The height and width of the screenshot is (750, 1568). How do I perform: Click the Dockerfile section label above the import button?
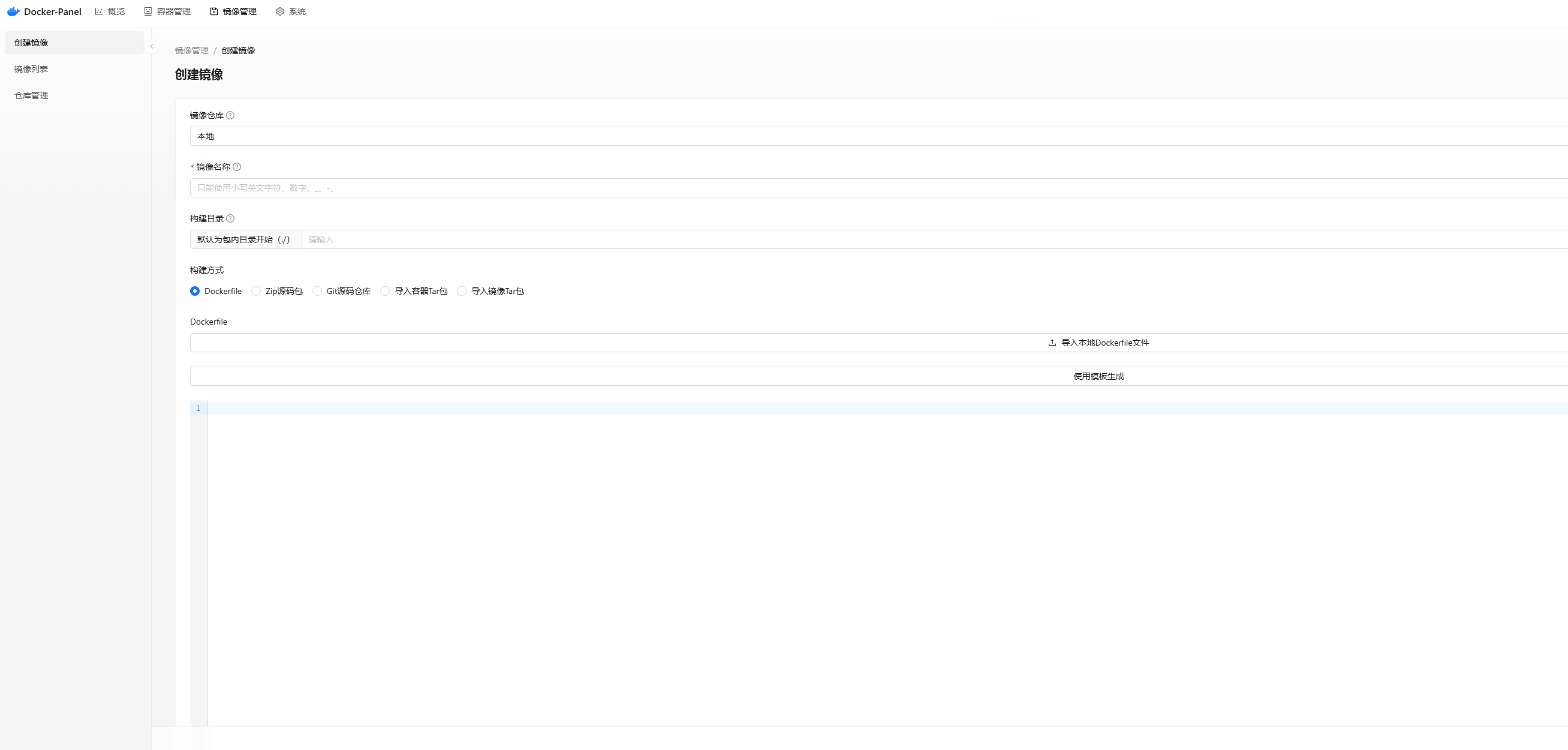(209, 322)
